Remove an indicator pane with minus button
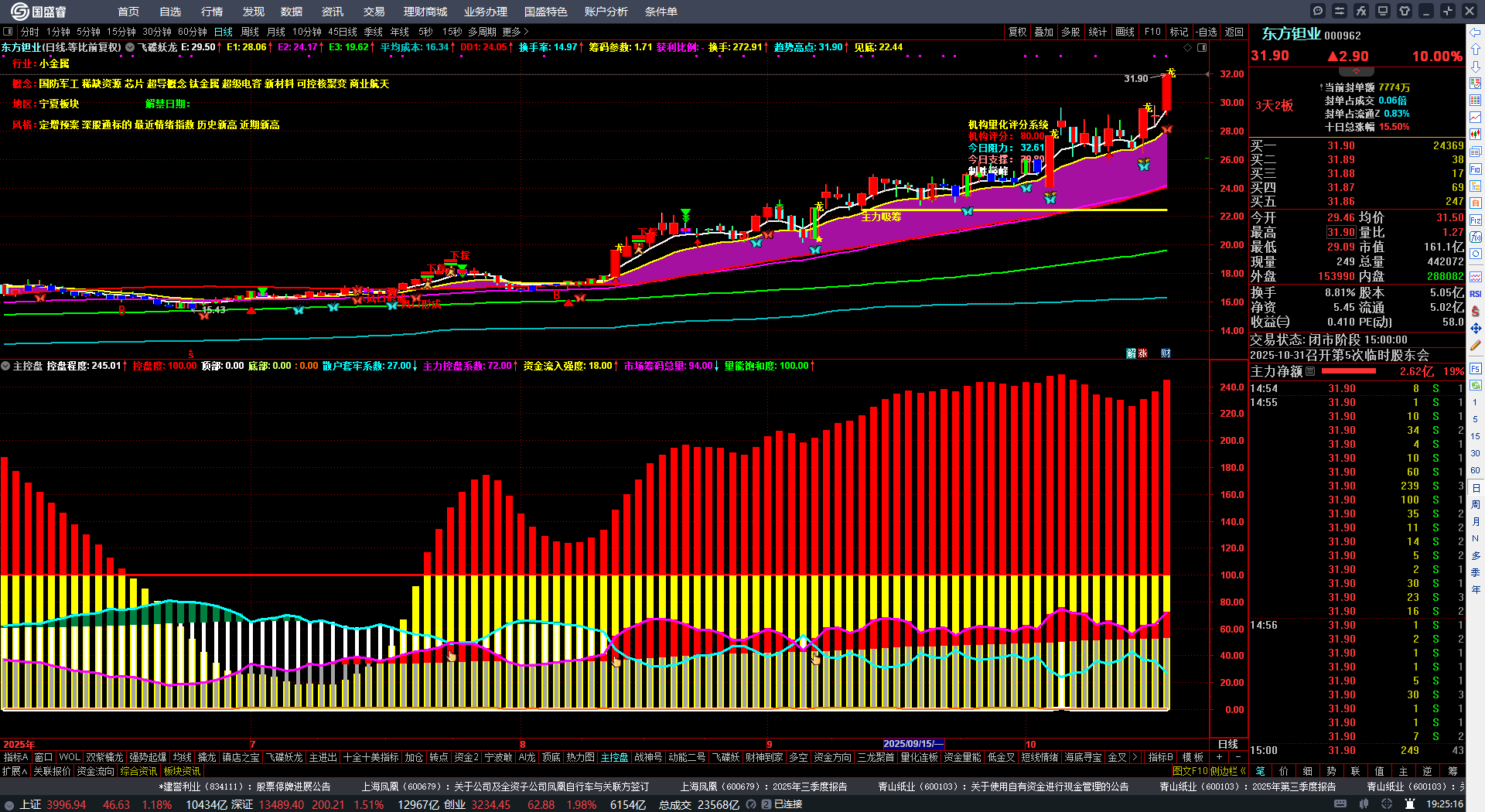Image resolution: width=1485 pixels, height=812 pixels. coord(1238,757)
